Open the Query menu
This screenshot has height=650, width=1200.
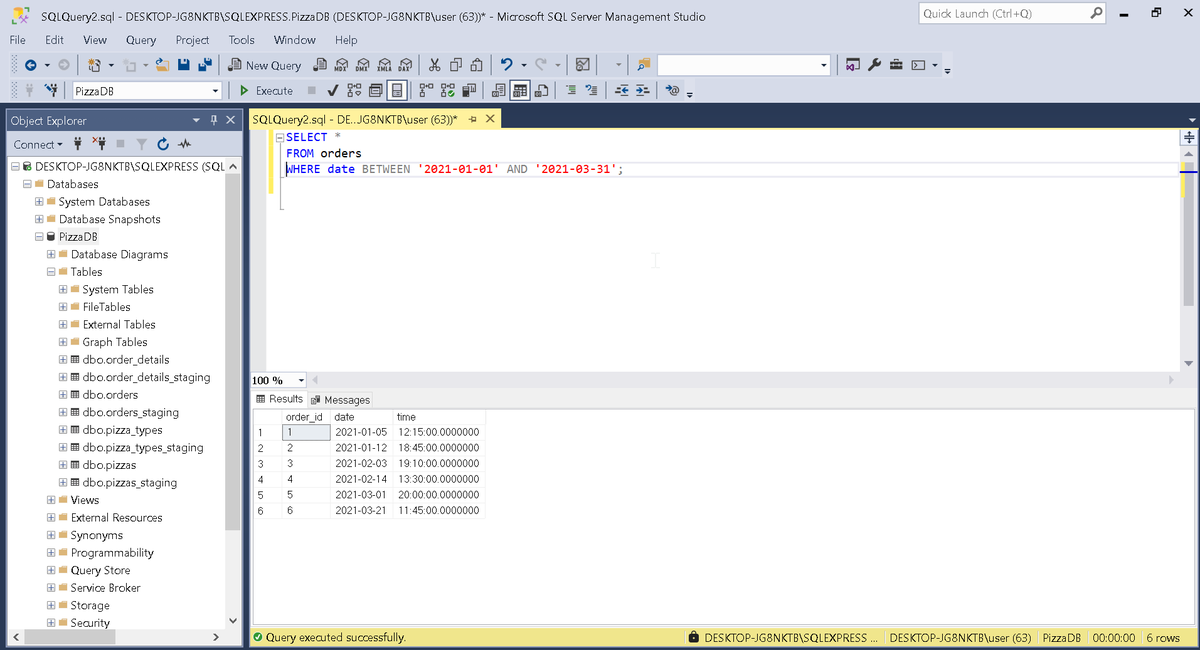141,40
